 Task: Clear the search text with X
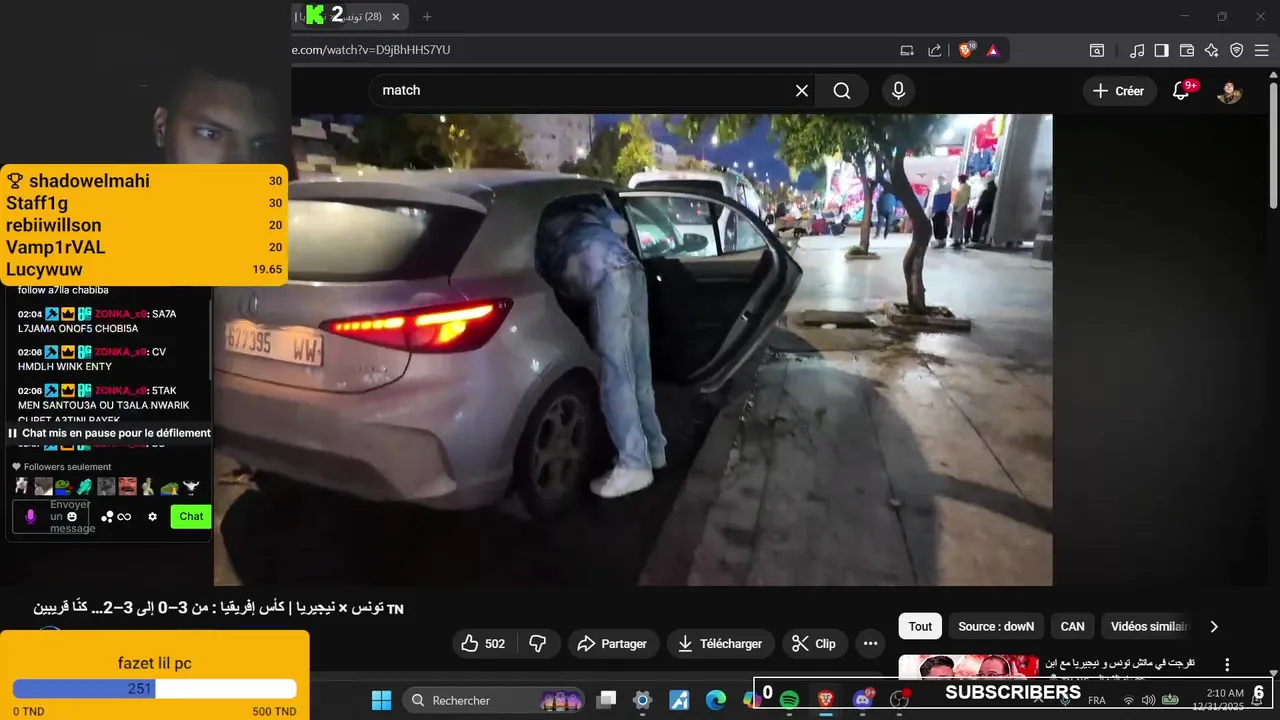(802, 91)
